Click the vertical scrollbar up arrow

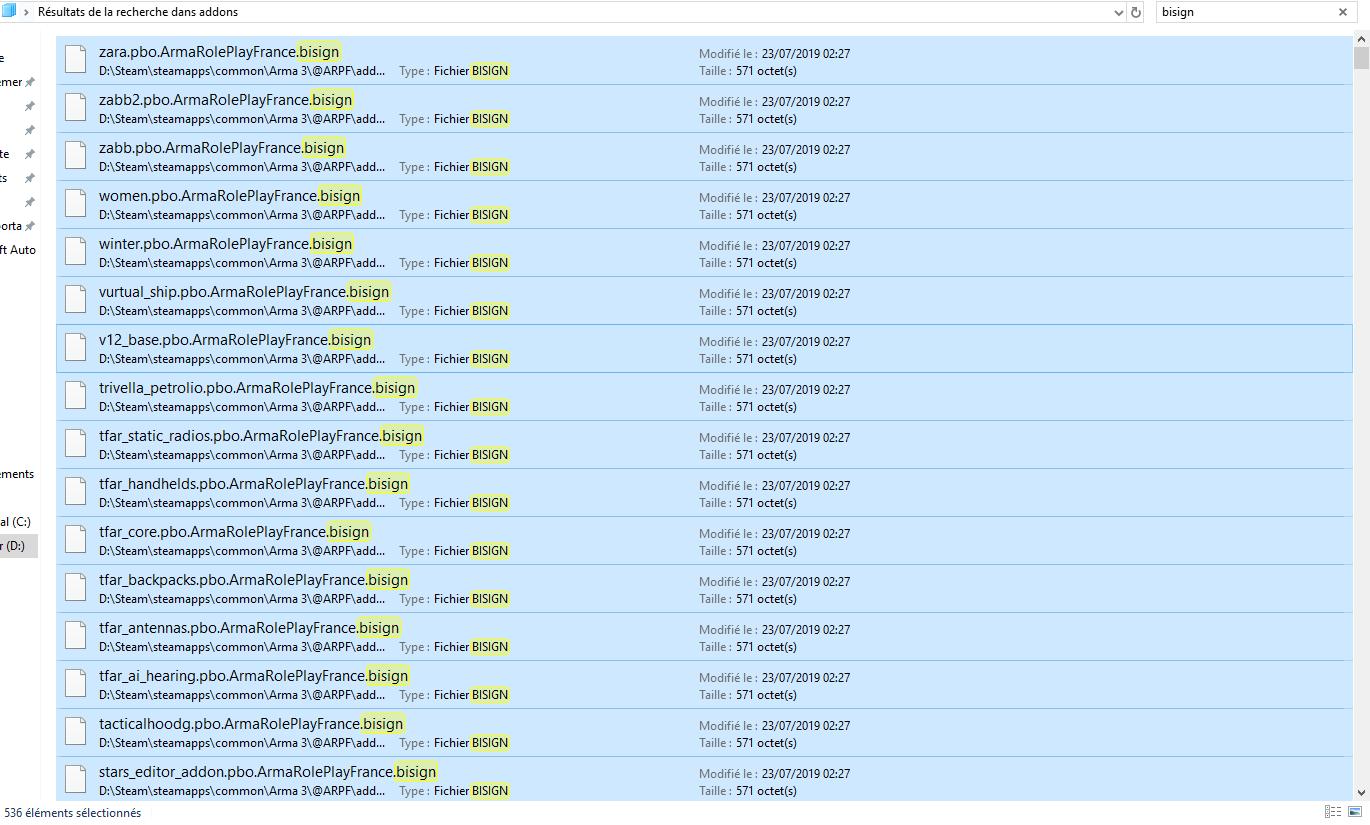pyautogui.click(x=1361, y=39)
